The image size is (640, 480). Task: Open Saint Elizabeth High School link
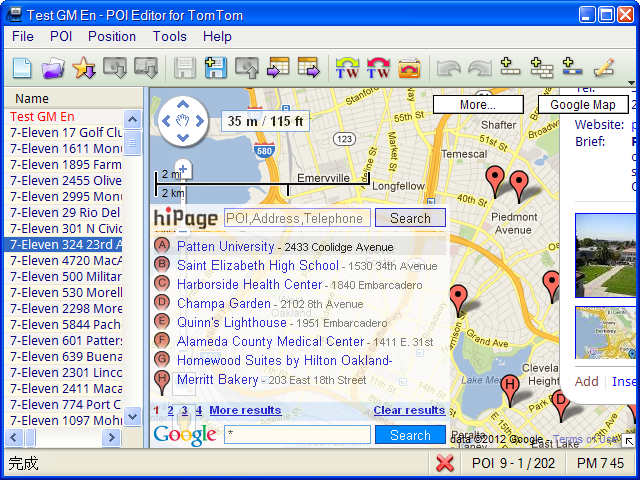[x=258, y=265]
